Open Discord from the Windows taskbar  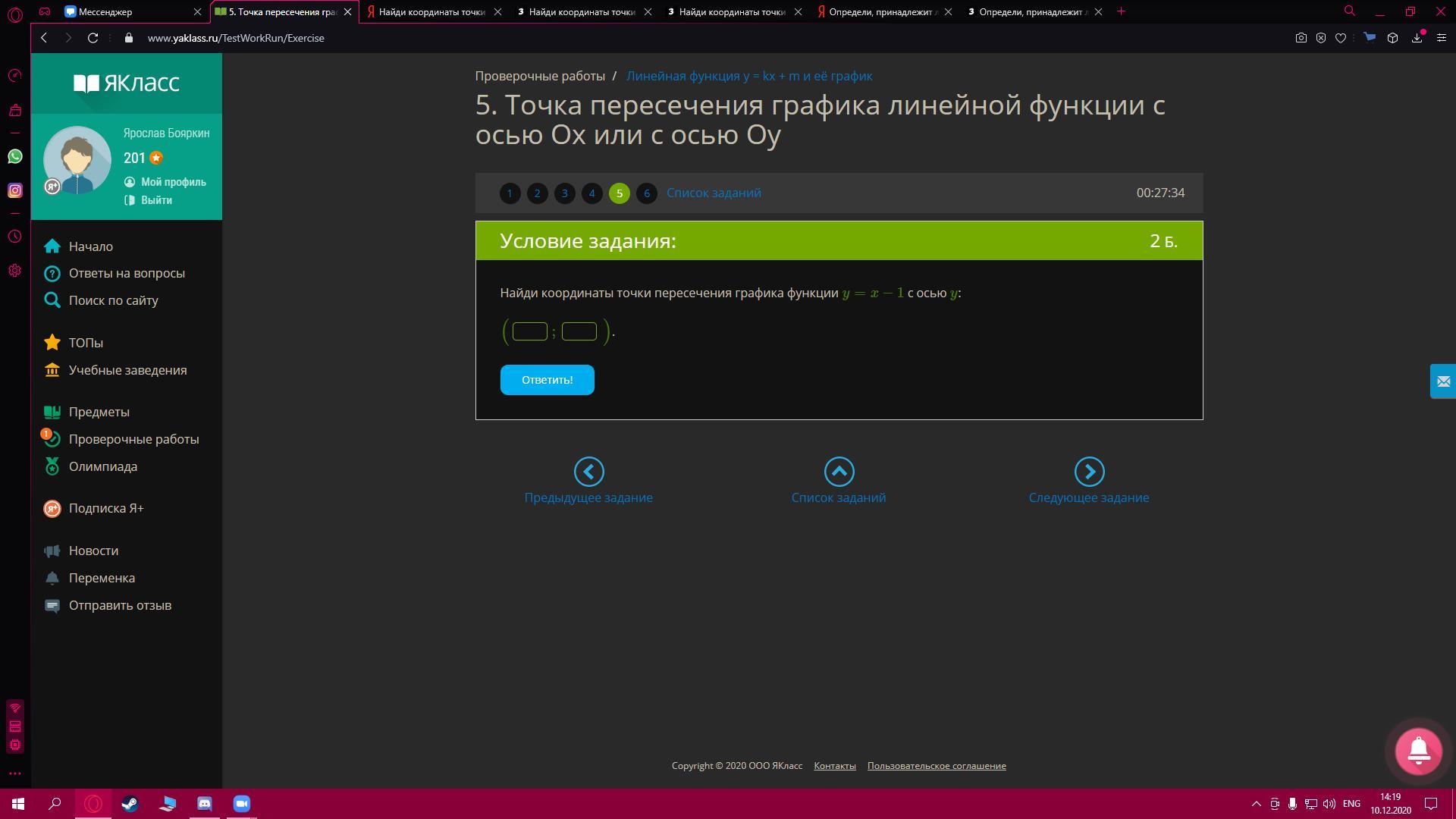[205, 804]
